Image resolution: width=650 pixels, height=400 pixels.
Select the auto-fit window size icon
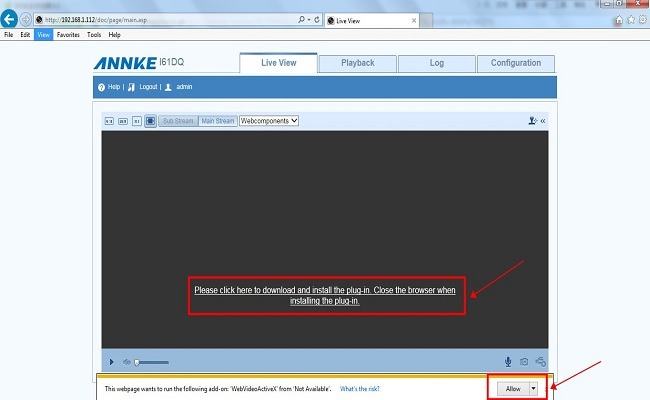point(150,121)
